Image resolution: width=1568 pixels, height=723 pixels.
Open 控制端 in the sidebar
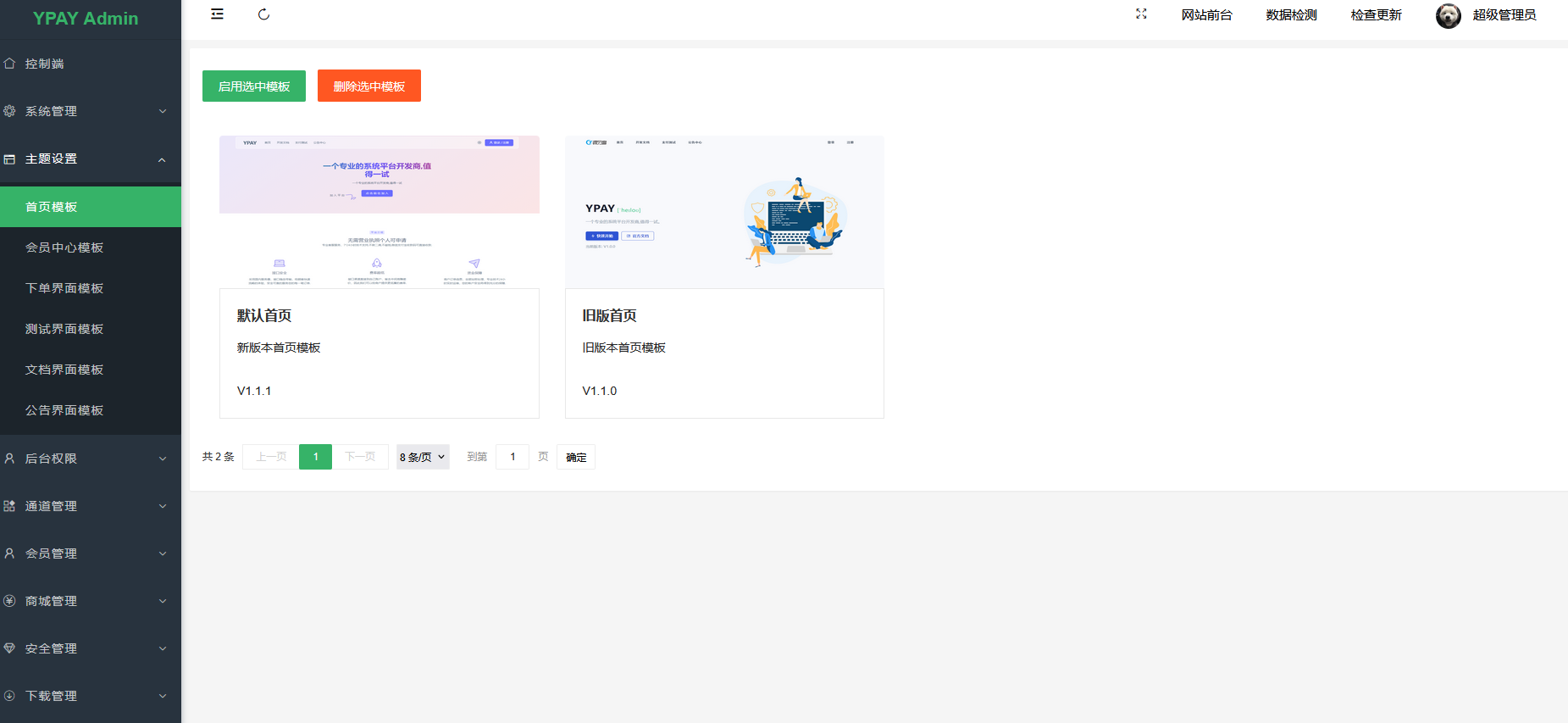click(x=91, y=64)
